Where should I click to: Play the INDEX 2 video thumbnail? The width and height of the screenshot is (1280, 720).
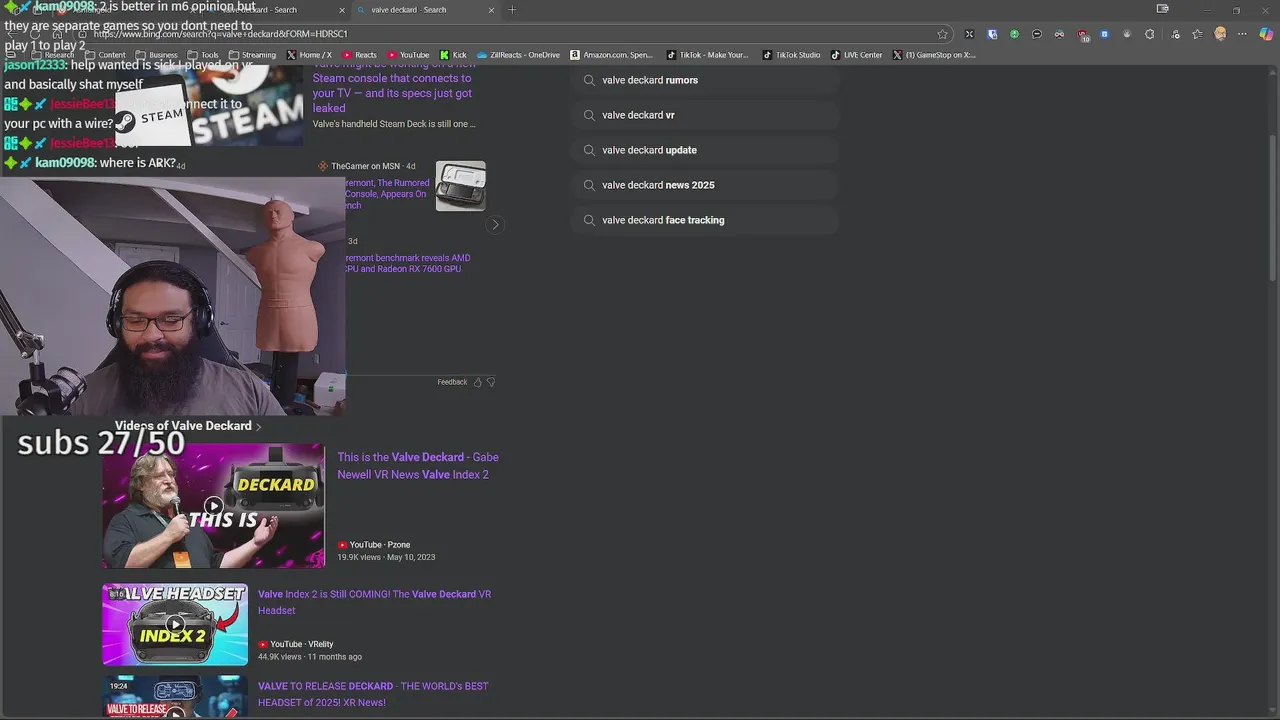pyautogui.click(x=175, y=625)
